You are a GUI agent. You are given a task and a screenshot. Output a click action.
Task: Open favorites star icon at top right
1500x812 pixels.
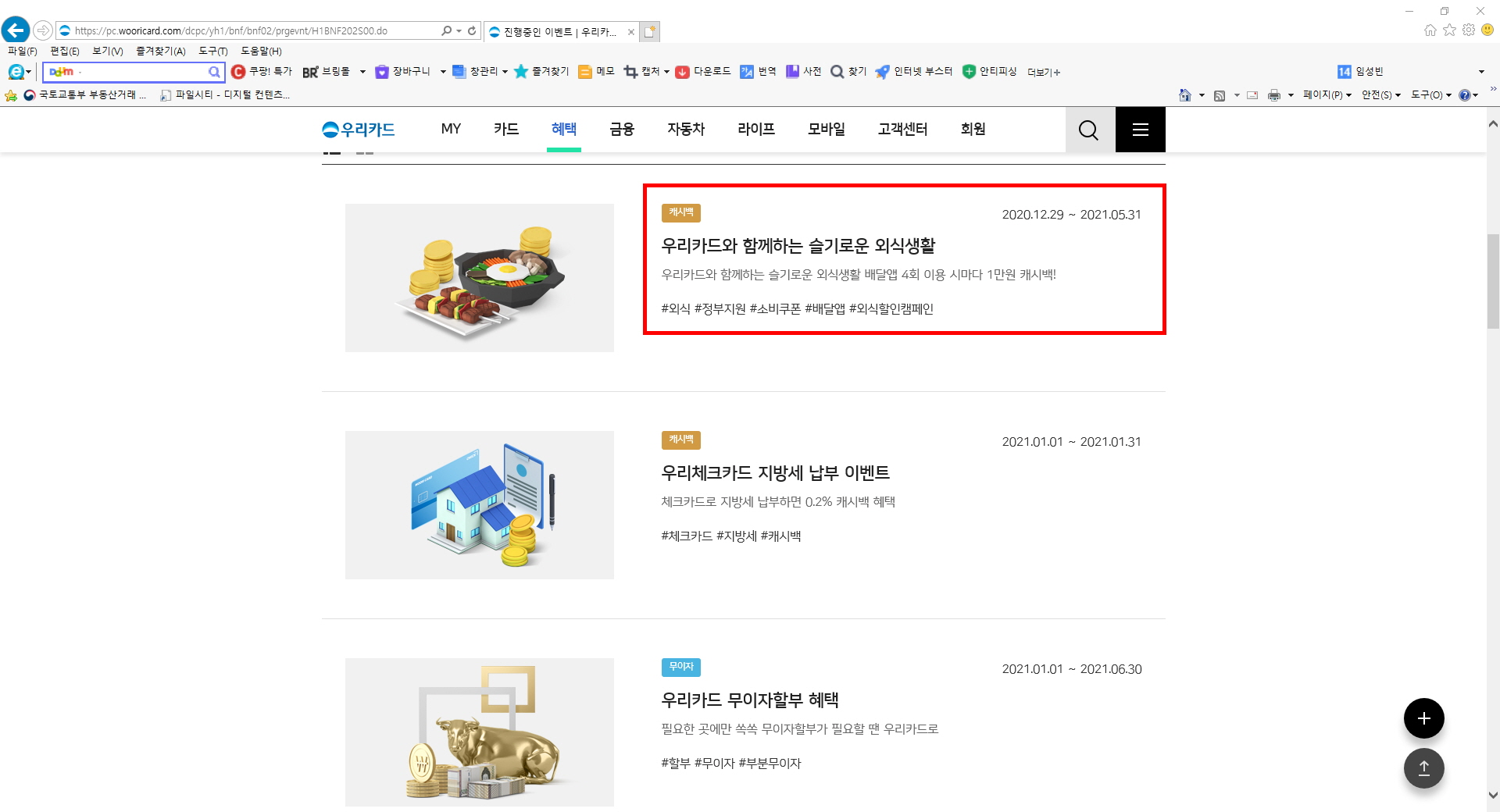pyautogui.click(x=1449, y=30)
